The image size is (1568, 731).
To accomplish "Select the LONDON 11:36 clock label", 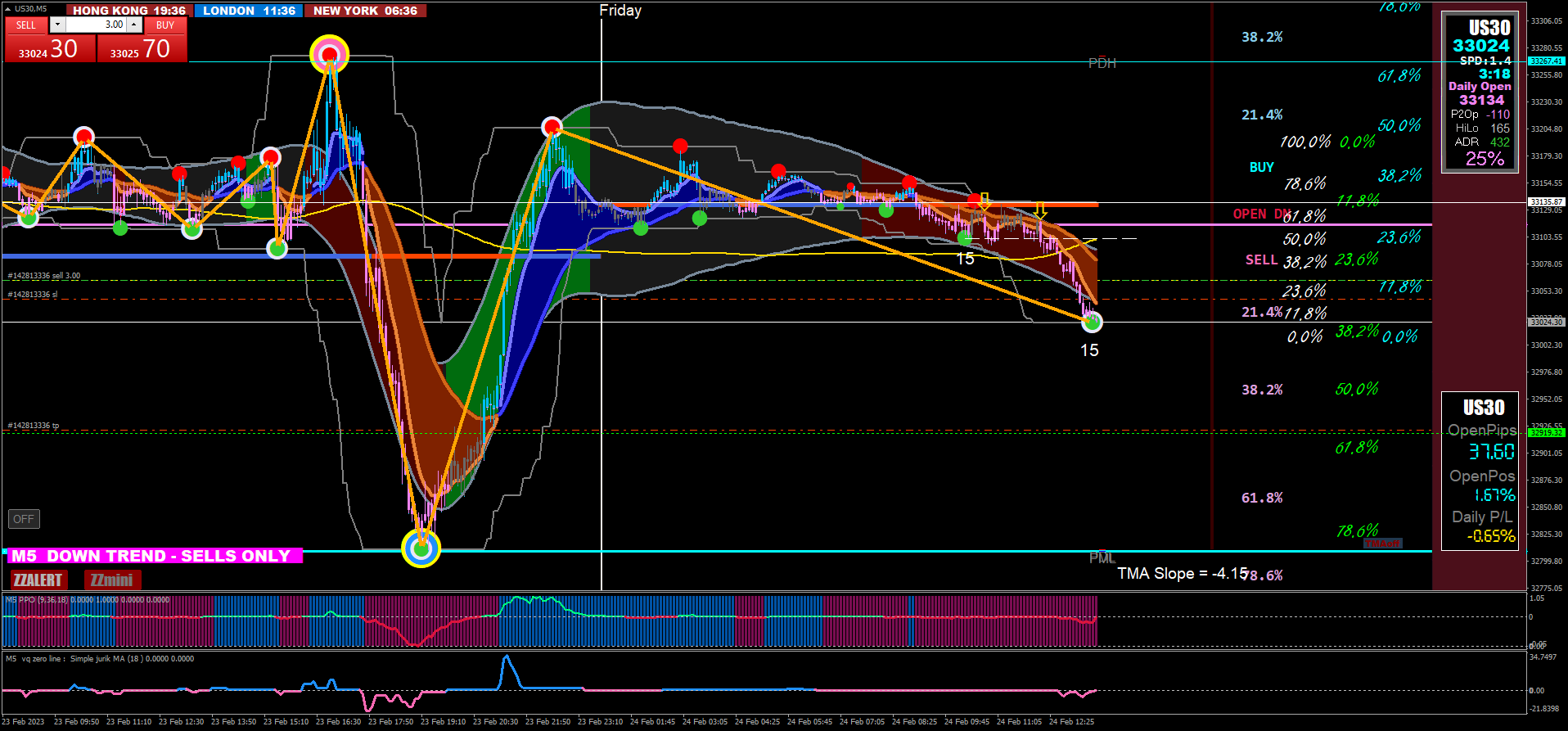I will (249, 11).
